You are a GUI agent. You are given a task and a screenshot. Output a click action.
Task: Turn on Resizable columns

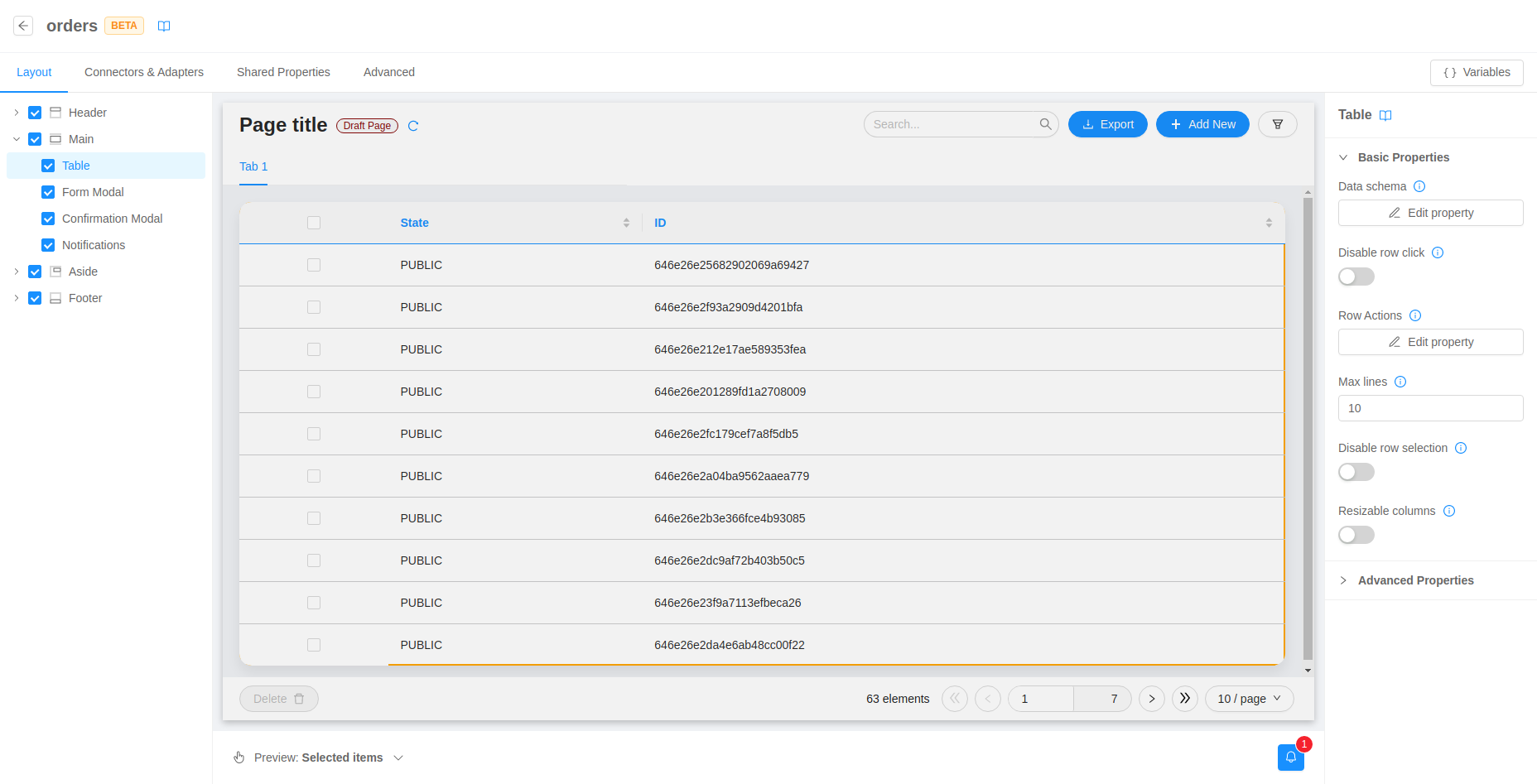1356,534
